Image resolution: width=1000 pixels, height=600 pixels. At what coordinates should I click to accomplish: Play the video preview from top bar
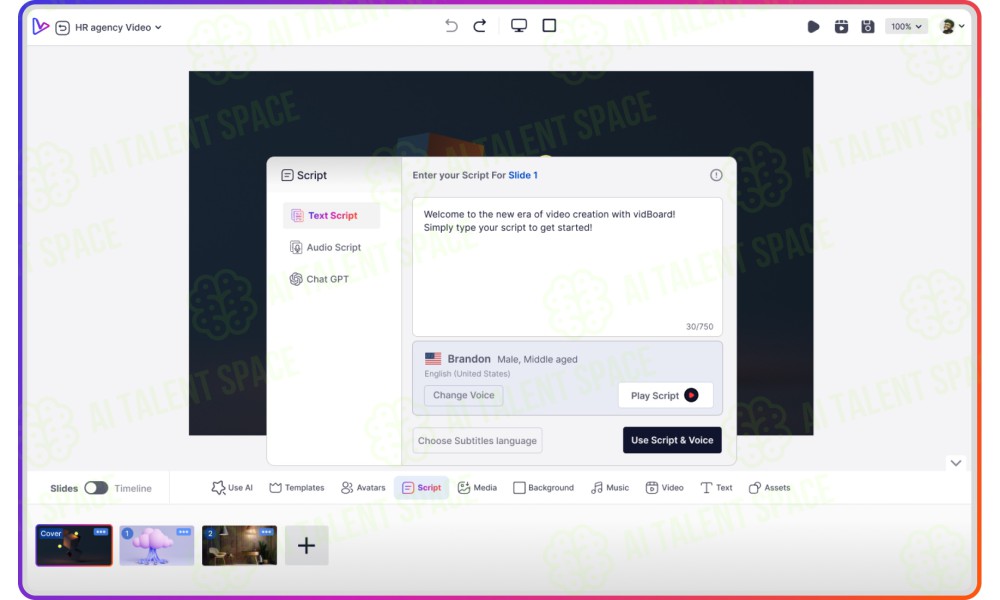coord(813,27)
